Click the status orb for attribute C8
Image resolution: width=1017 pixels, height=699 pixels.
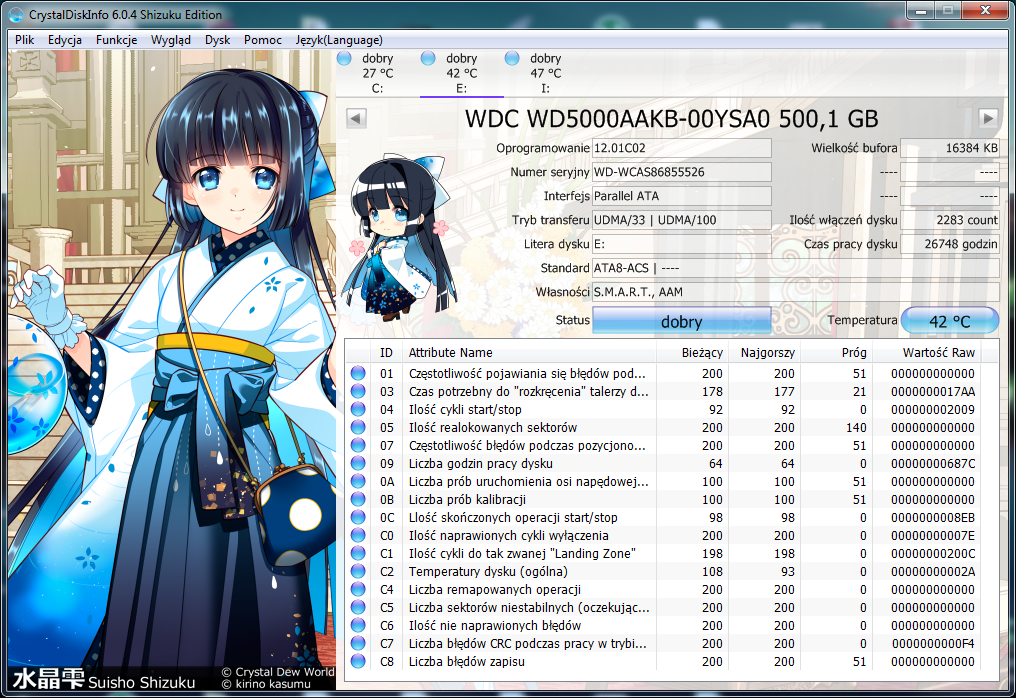(x=358, y=661)
